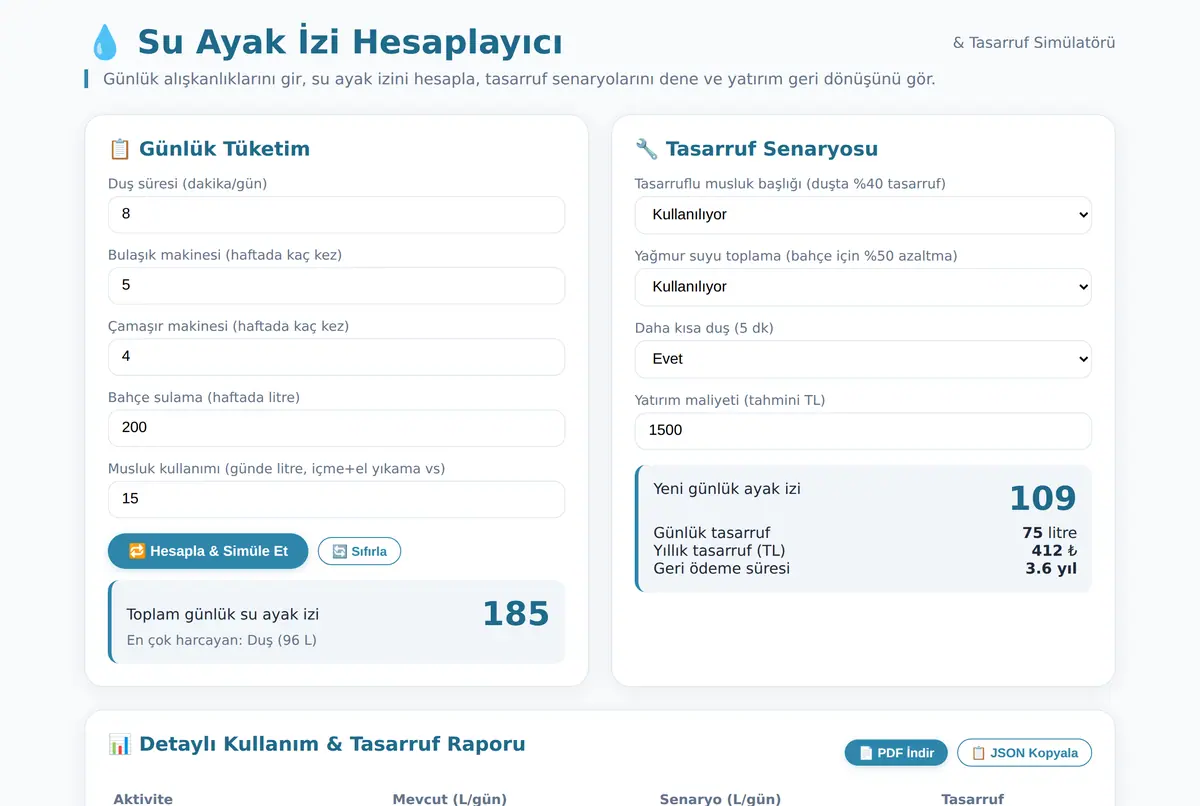1200x806 pixels.
Task: Click the Yıllık tasarruf 412 ₺ value
Action: (1054, 551)
